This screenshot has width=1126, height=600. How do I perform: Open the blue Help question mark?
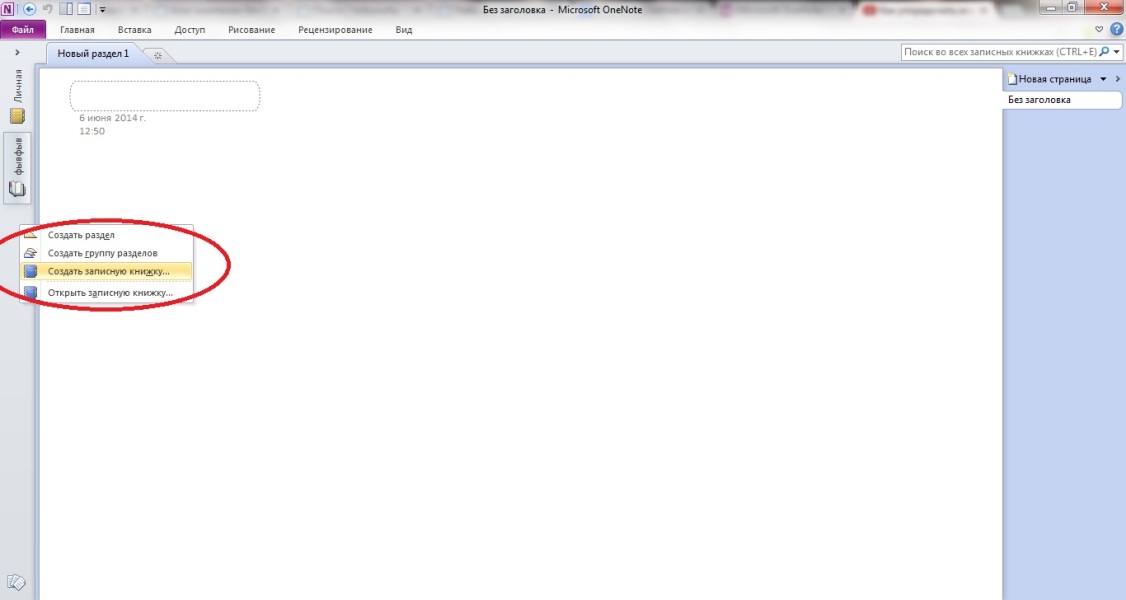pyautogui.click(x=1116, y=29)
